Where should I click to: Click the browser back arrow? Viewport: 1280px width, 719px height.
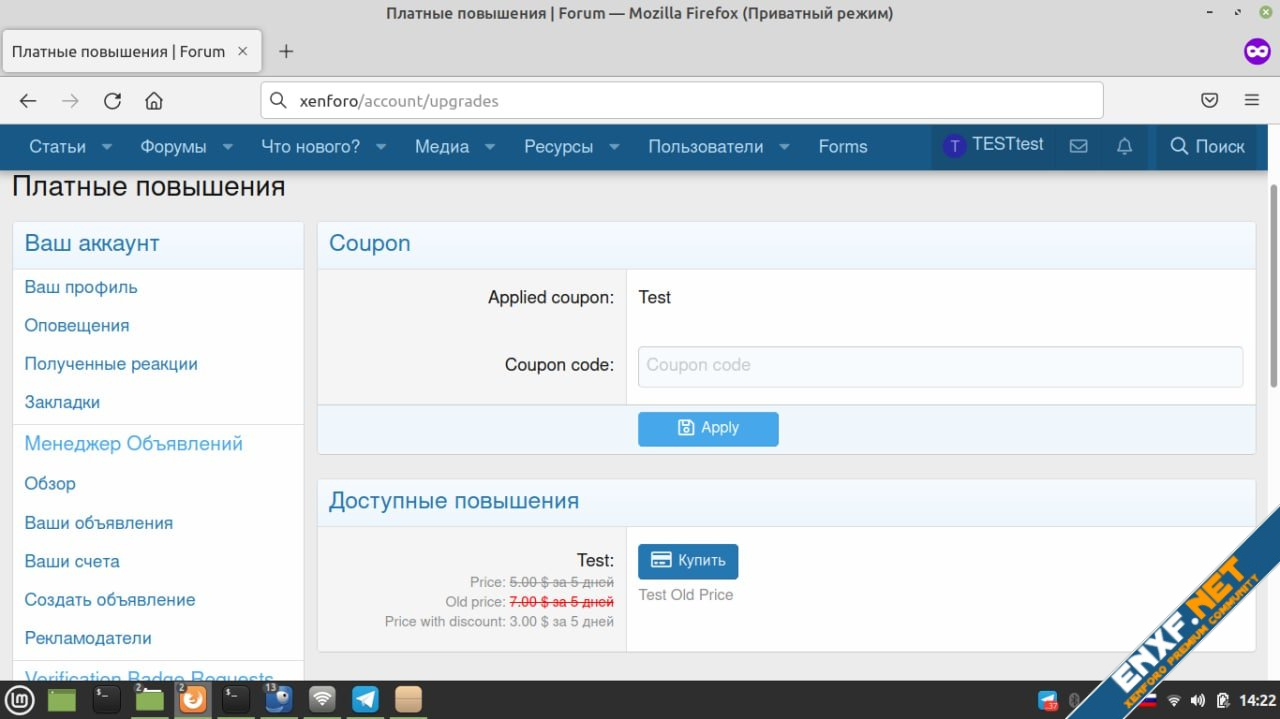click(28, 100)
